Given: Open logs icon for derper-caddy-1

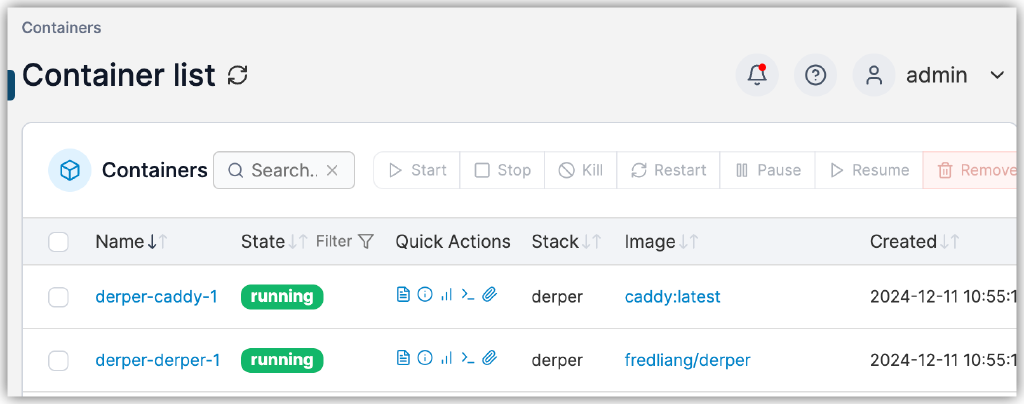Looking at the screenshot, I should 403,295.
